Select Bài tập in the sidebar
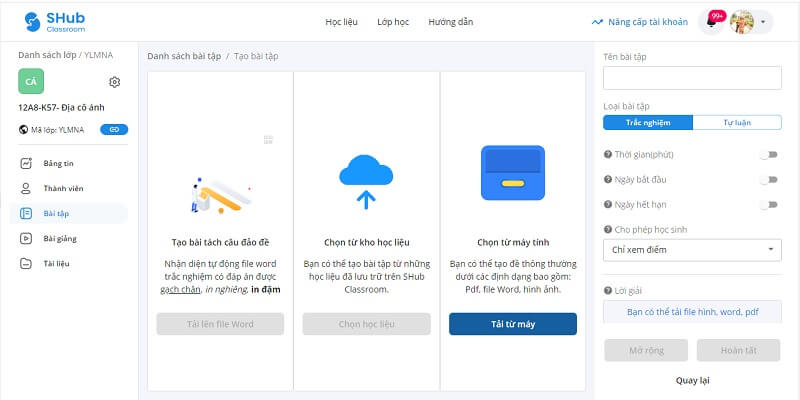The height and width of the screenshot is (400, 800). pyautogui.click(x=56, y=213)
